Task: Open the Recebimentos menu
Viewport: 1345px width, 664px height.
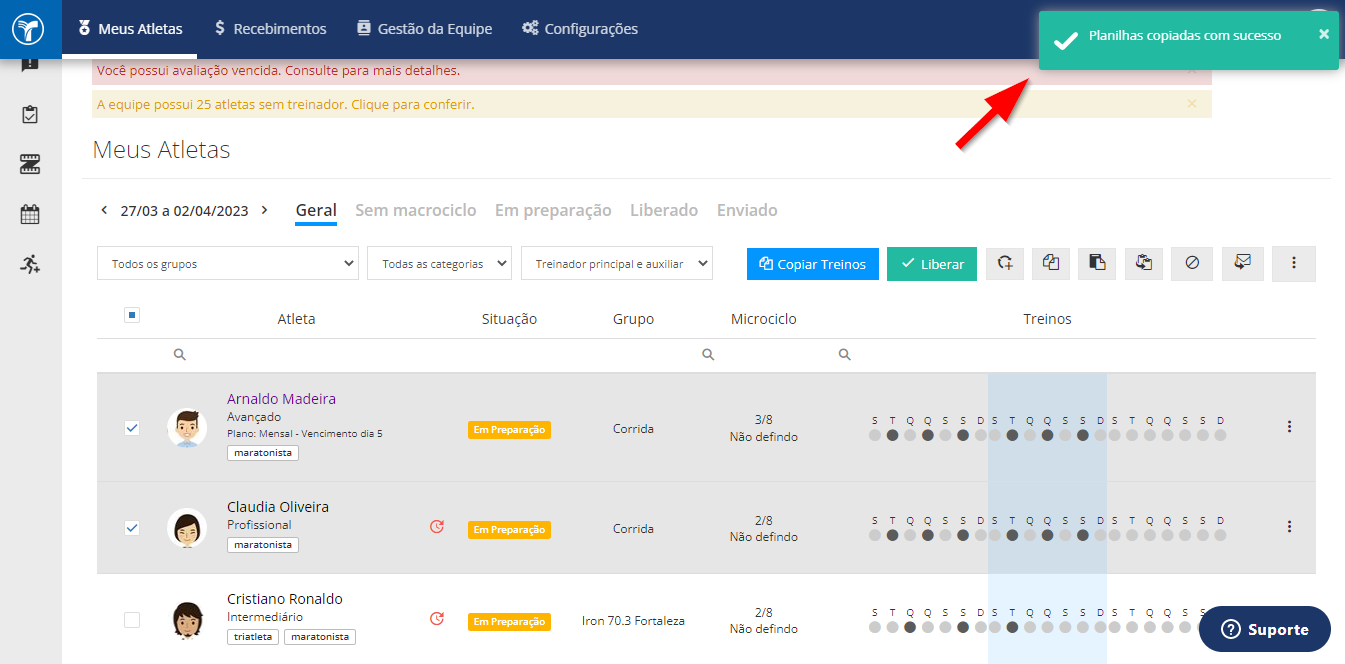Action: pos(270,29)
